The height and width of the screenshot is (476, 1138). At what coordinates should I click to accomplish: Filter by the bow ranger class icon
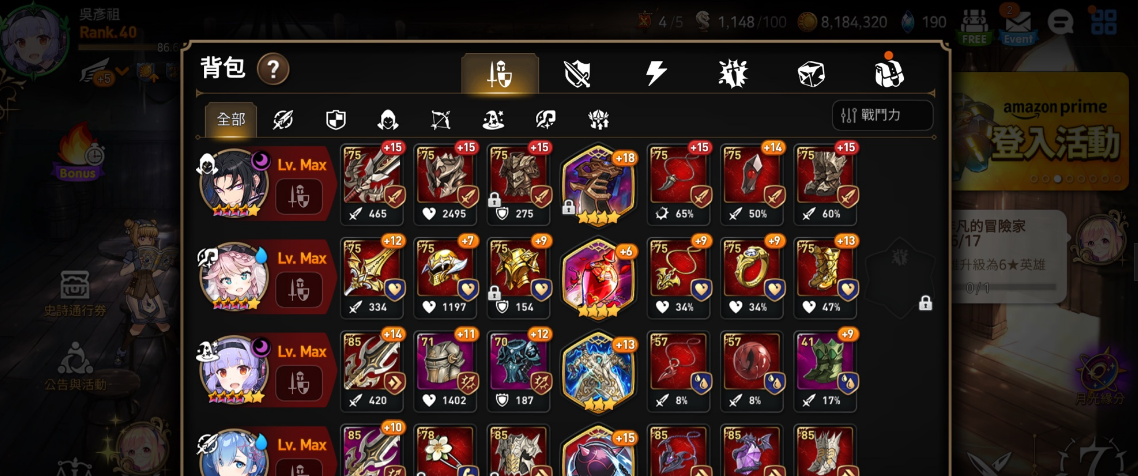click(441, 120)
